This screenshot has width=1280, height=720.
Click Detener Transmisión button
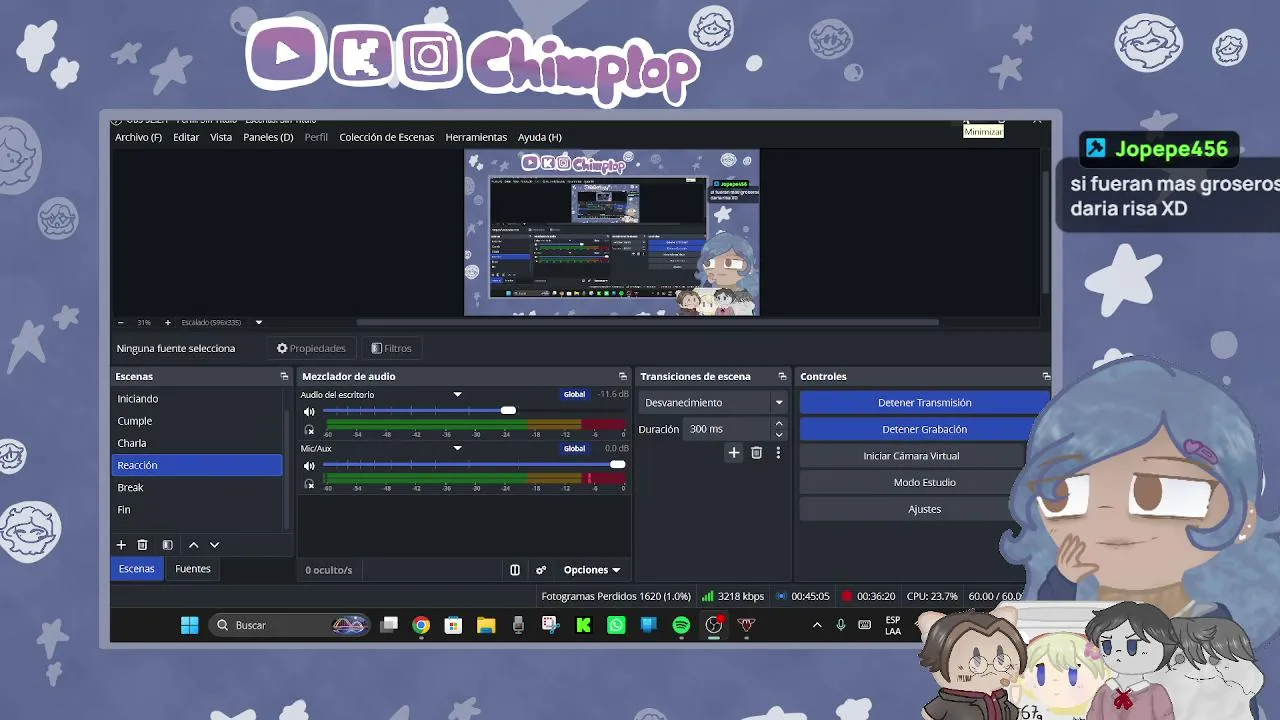(x=924, y=403)
